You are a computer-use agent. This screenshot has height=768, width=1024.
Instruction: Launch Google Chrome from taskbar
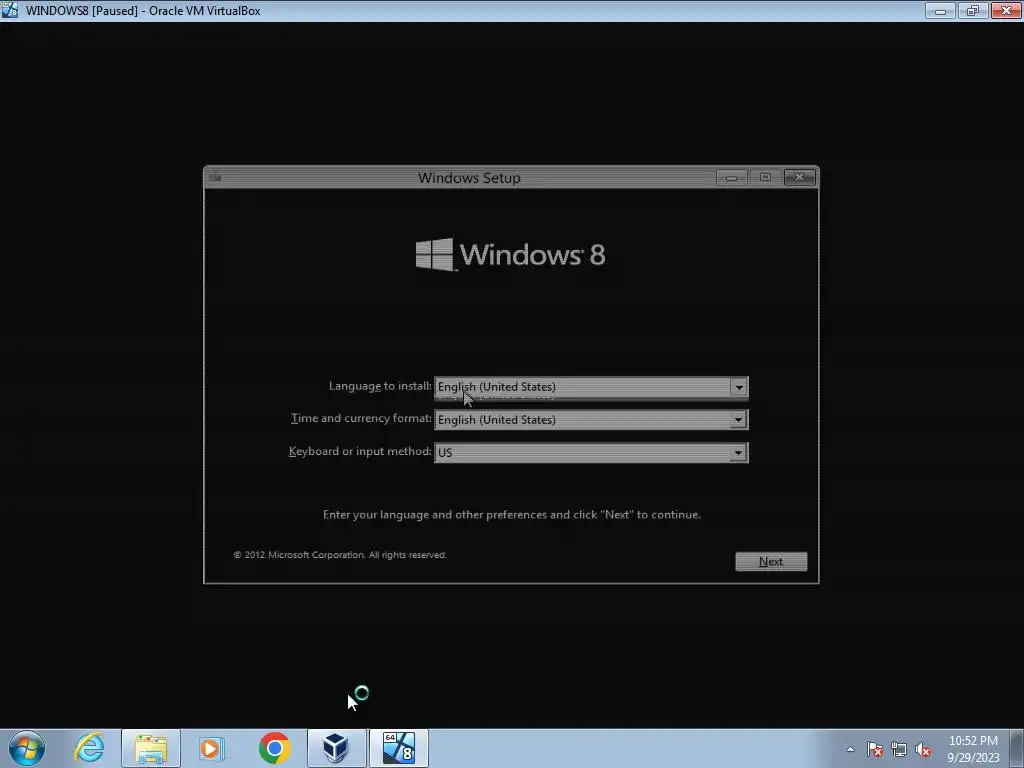274,748
